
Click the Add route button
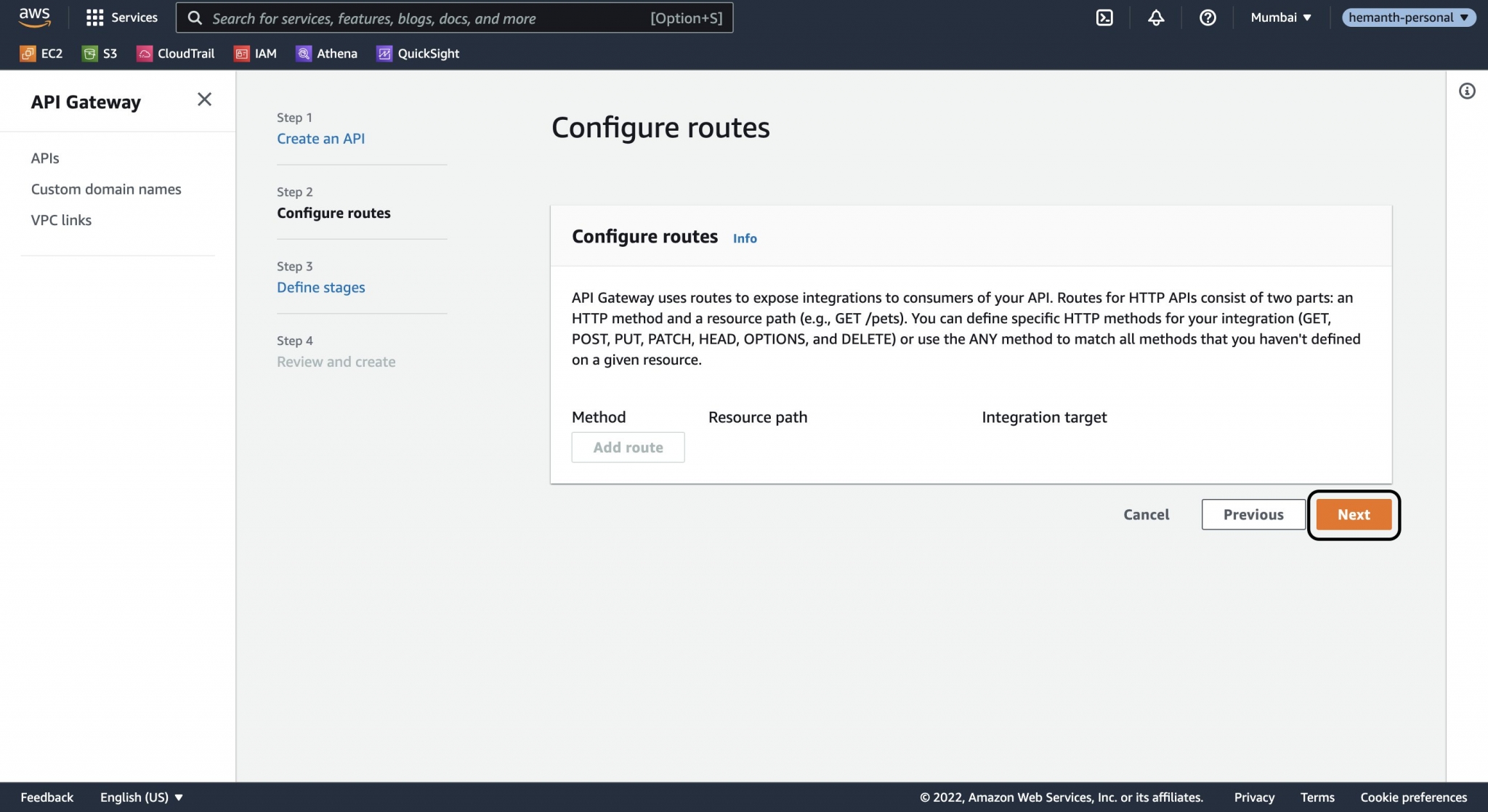(x=628, y=447)
